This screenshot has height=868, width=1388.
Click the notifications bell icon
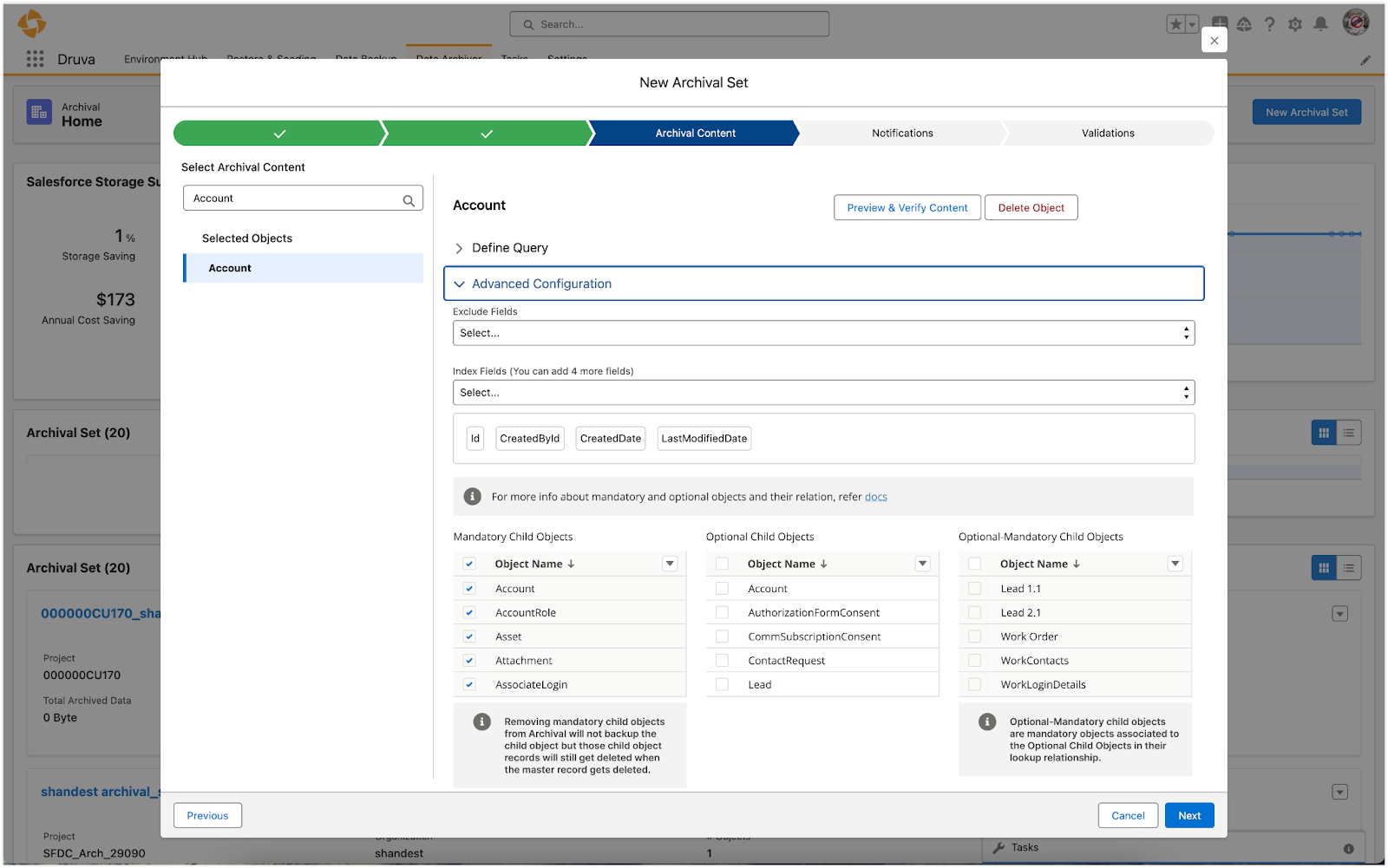coord(1320,24)
